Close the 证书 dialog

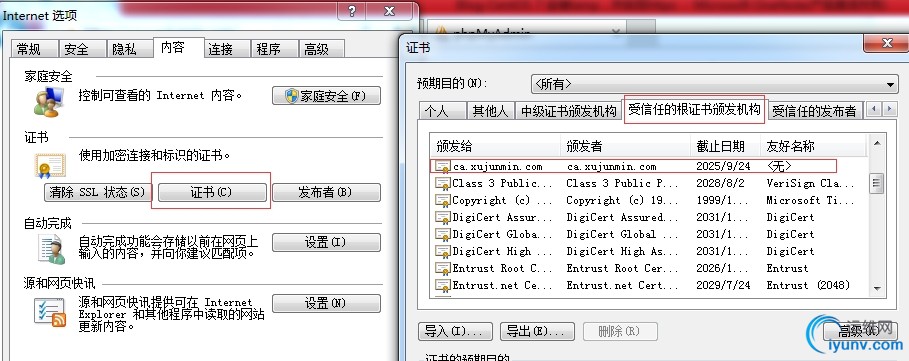click(x=886, y=43)
